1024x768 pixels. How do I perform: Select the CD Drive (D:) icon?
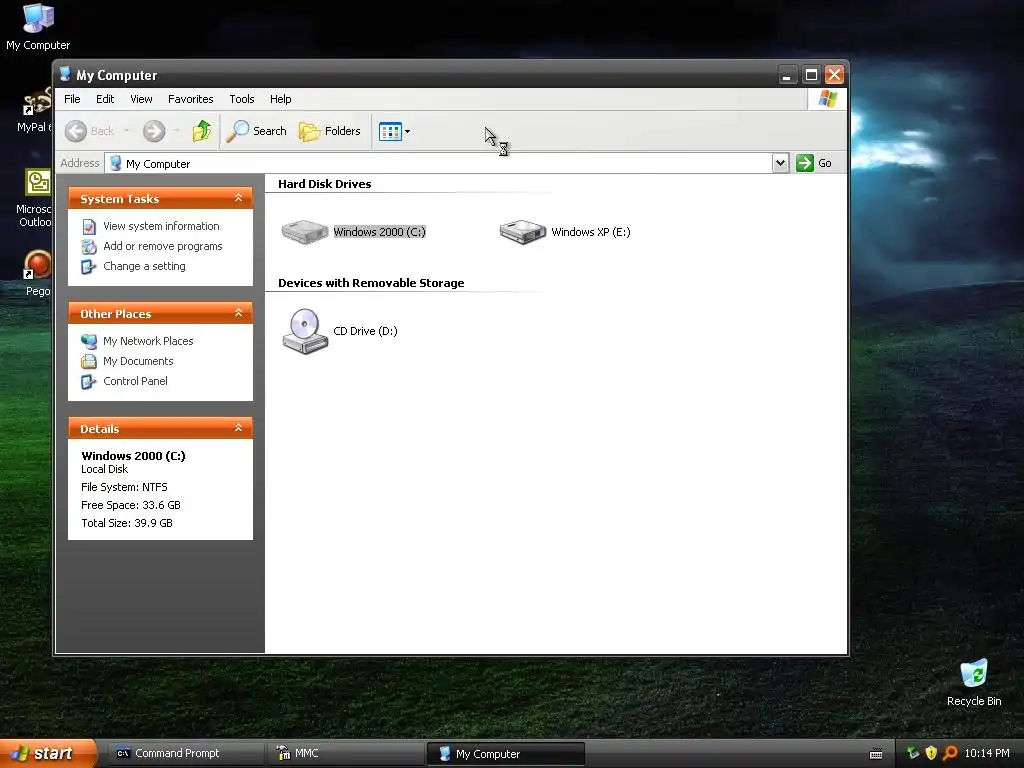pyautogui.click(x=305, y=331)
